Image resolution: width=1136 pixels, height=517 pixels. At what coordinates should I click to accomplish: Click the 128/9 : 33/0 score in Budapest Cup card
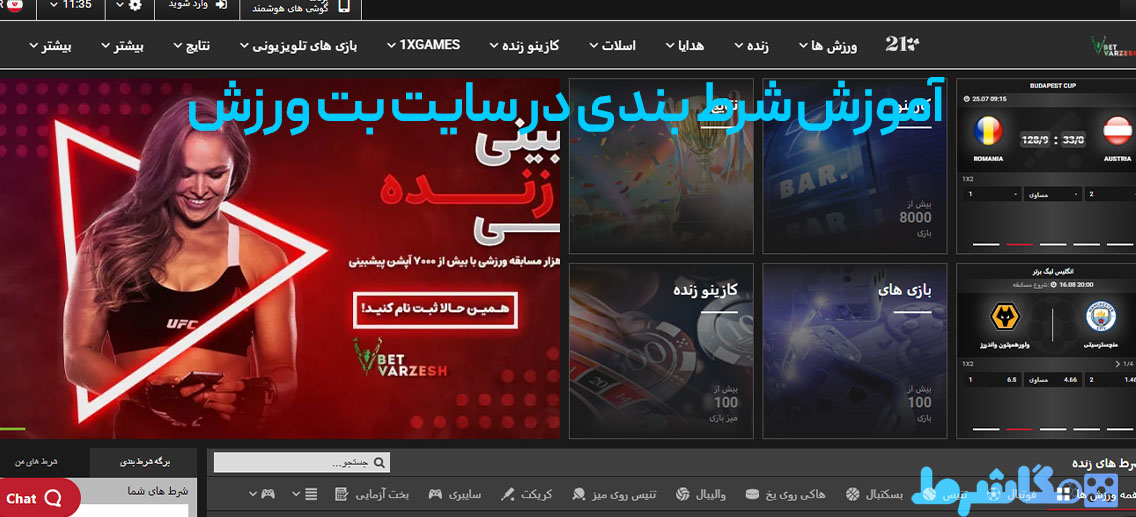click(x=1052, y=140)
